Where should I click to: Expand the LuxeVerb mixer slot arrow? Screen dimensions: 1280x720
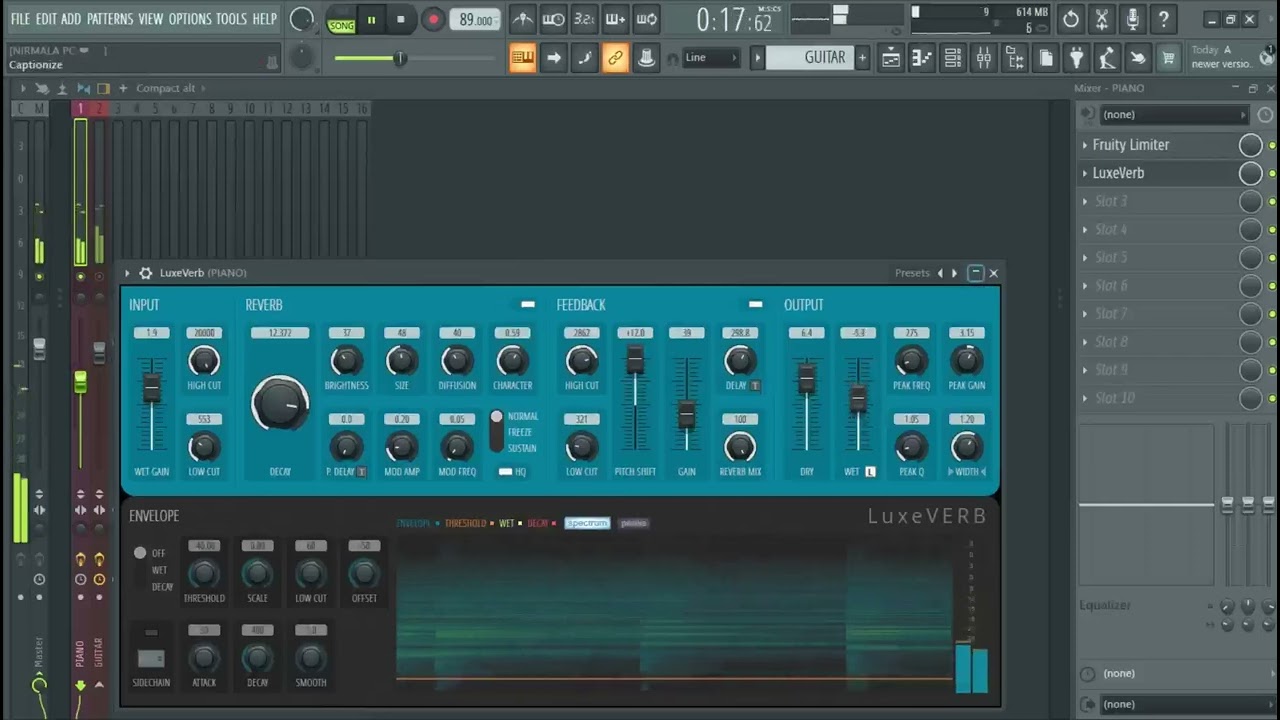1085,173
